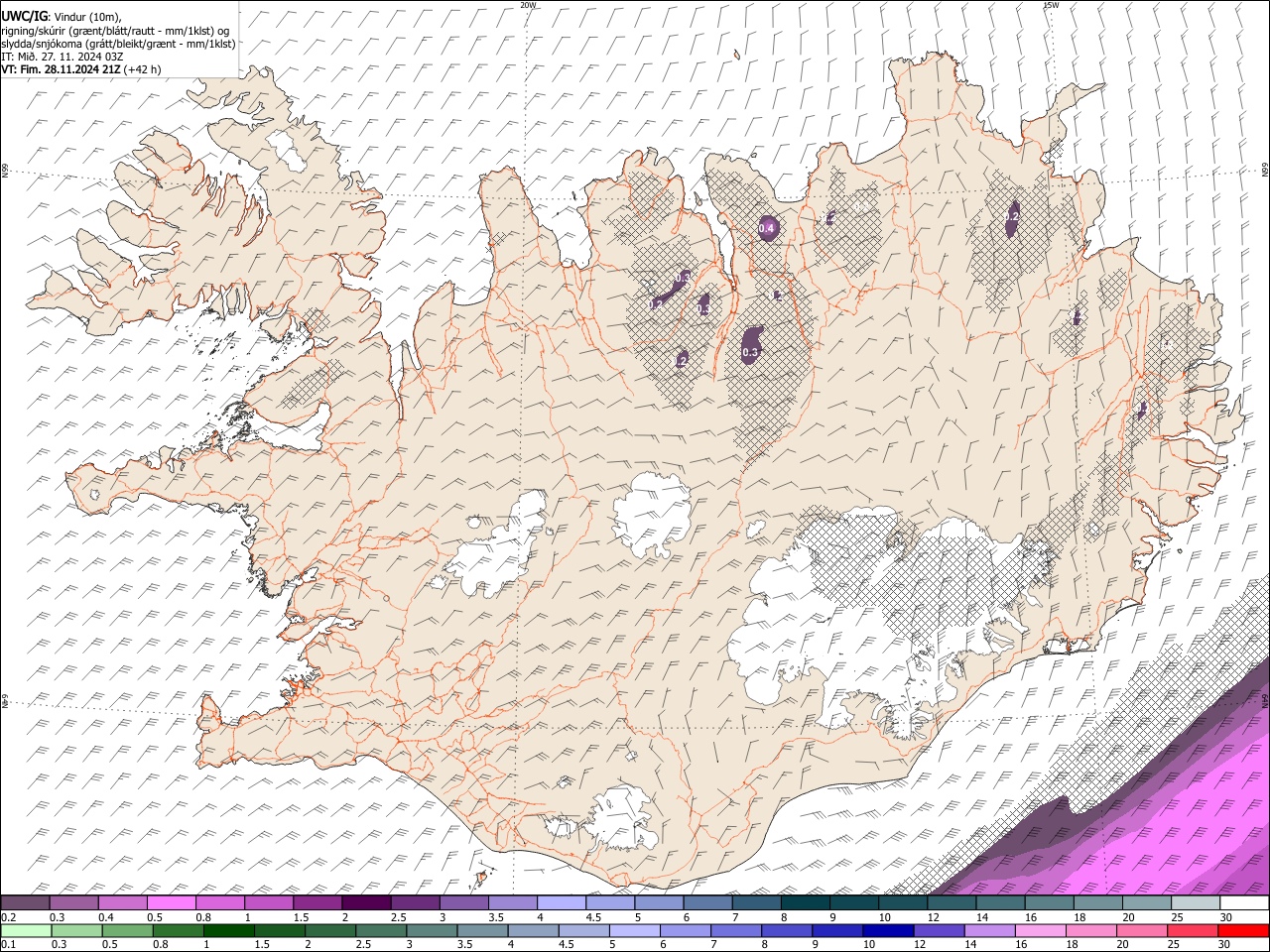Pick the dark teal upper swatch between 8 and 9

[804, 903]
